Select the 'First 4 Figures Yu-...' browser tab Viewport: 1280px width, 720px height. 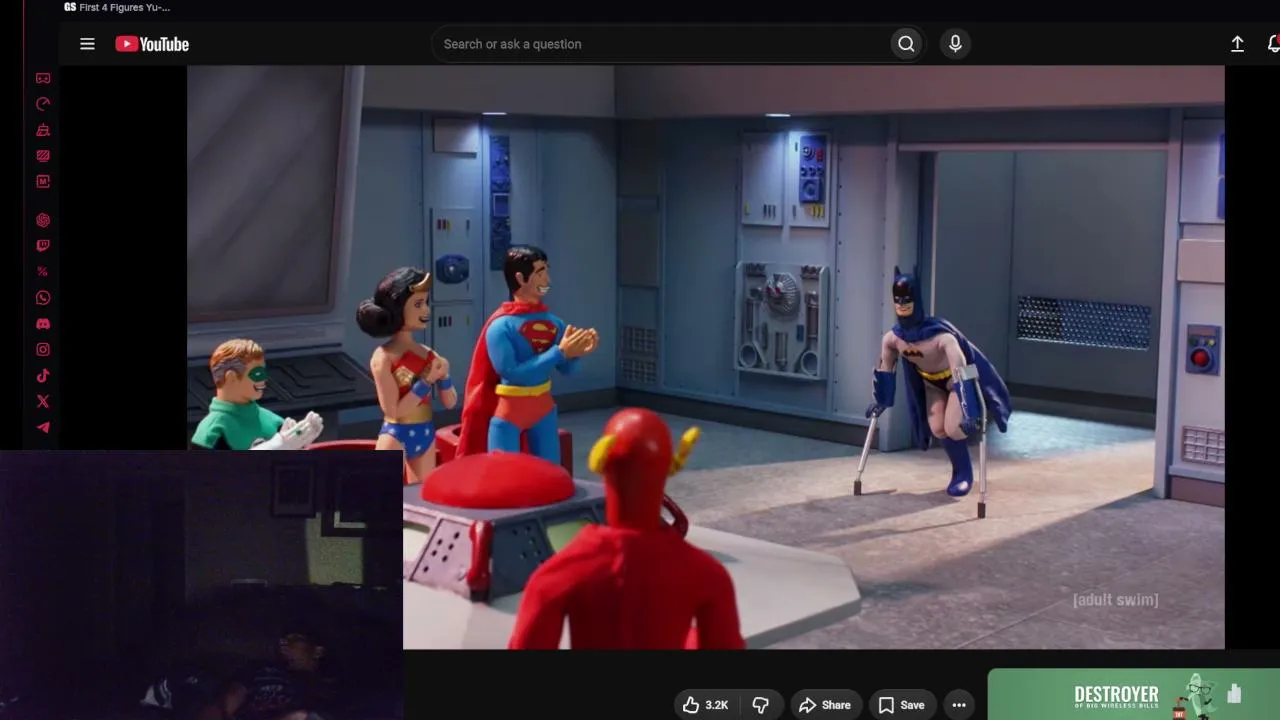click(117, 8)
